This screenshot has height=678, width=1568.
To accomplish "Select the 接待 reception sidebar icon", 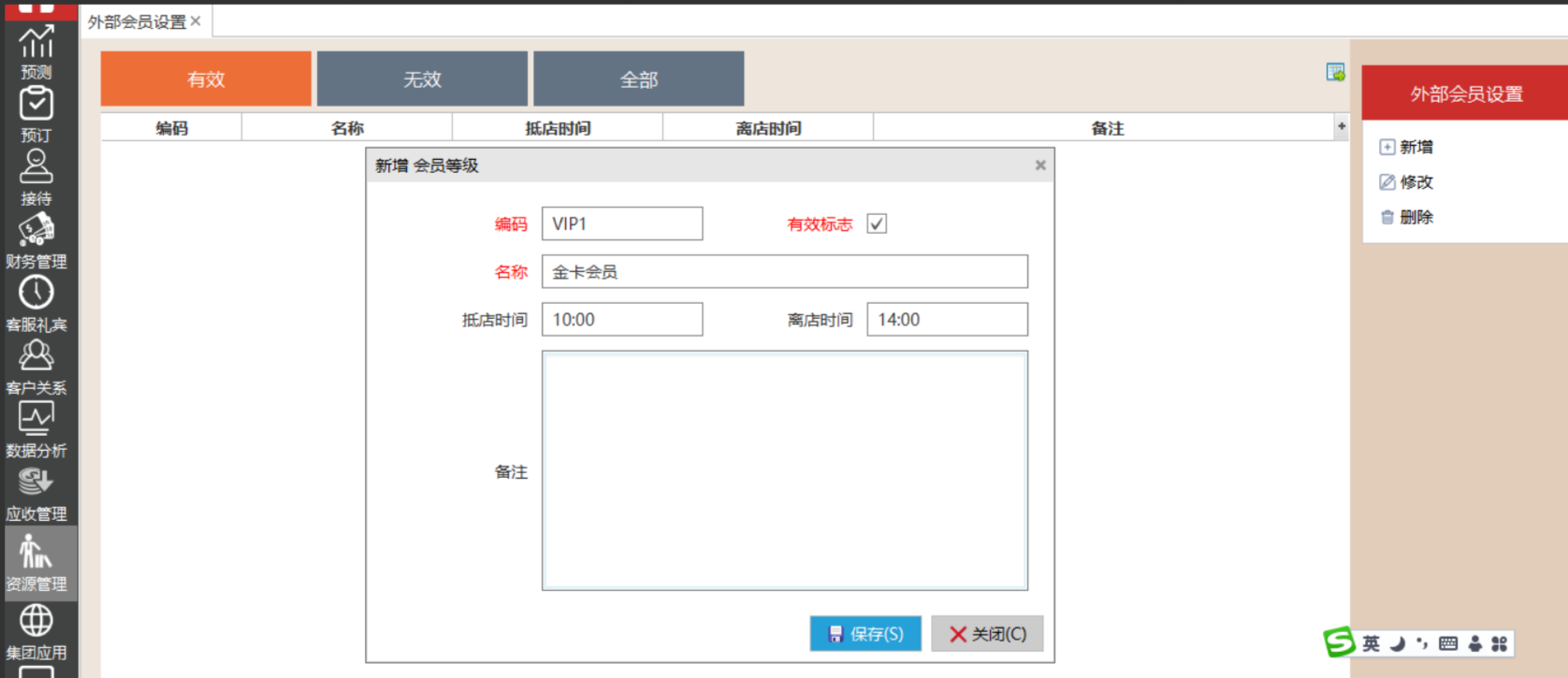I will (36, 176).
